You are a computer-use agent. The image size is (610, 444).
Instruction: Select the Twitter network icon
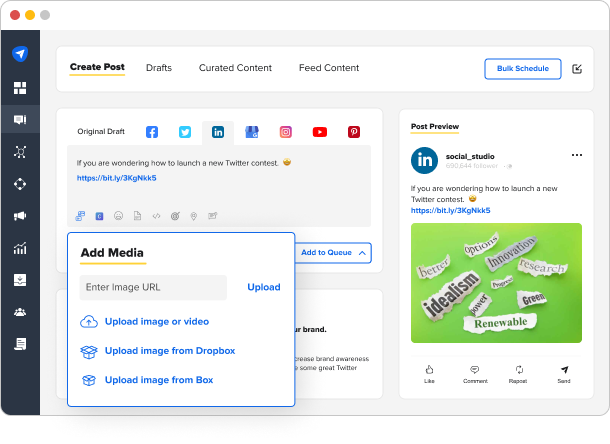185,132
